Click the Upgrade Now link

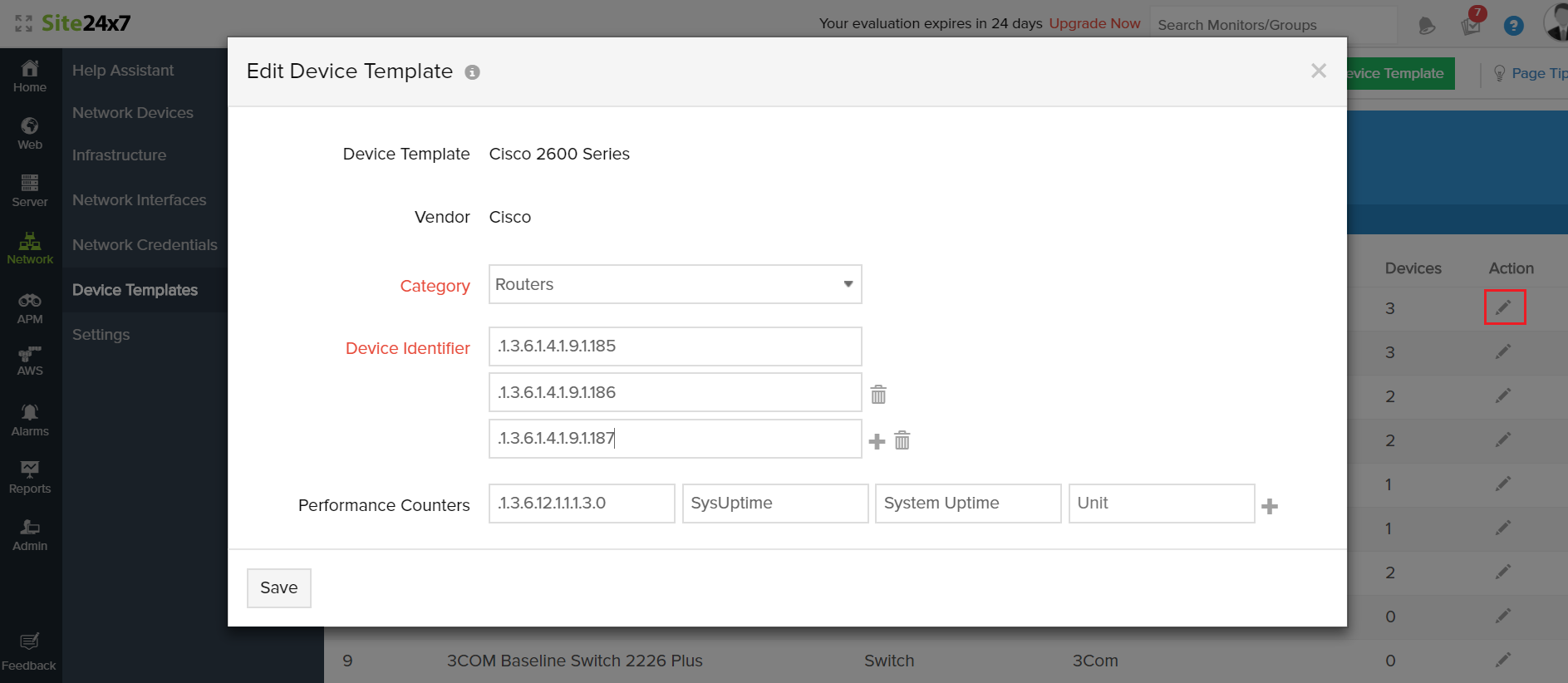coord(1094,23)
